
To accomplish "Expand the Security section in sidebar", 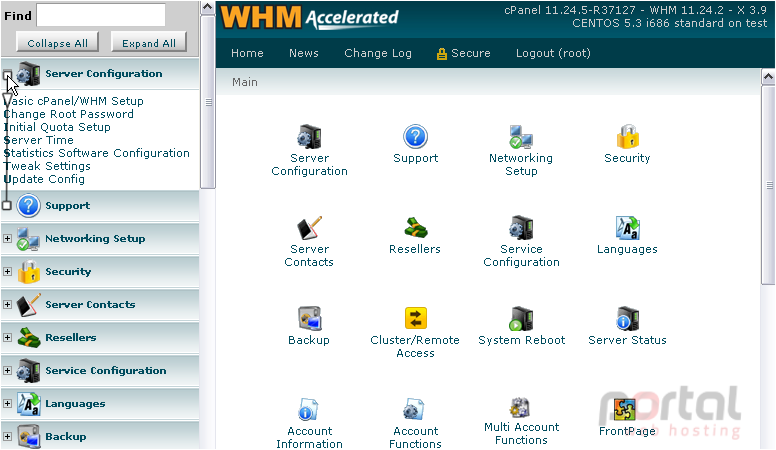I will [x=7, y=271].
